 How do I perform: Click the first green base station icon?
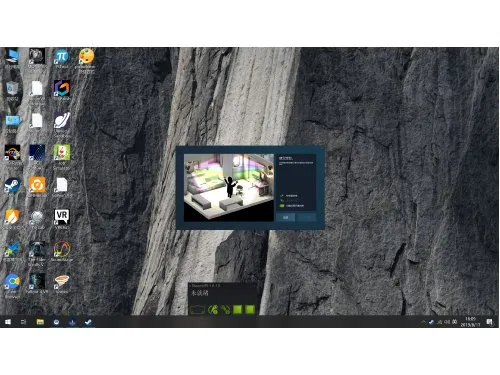[238, 310]
